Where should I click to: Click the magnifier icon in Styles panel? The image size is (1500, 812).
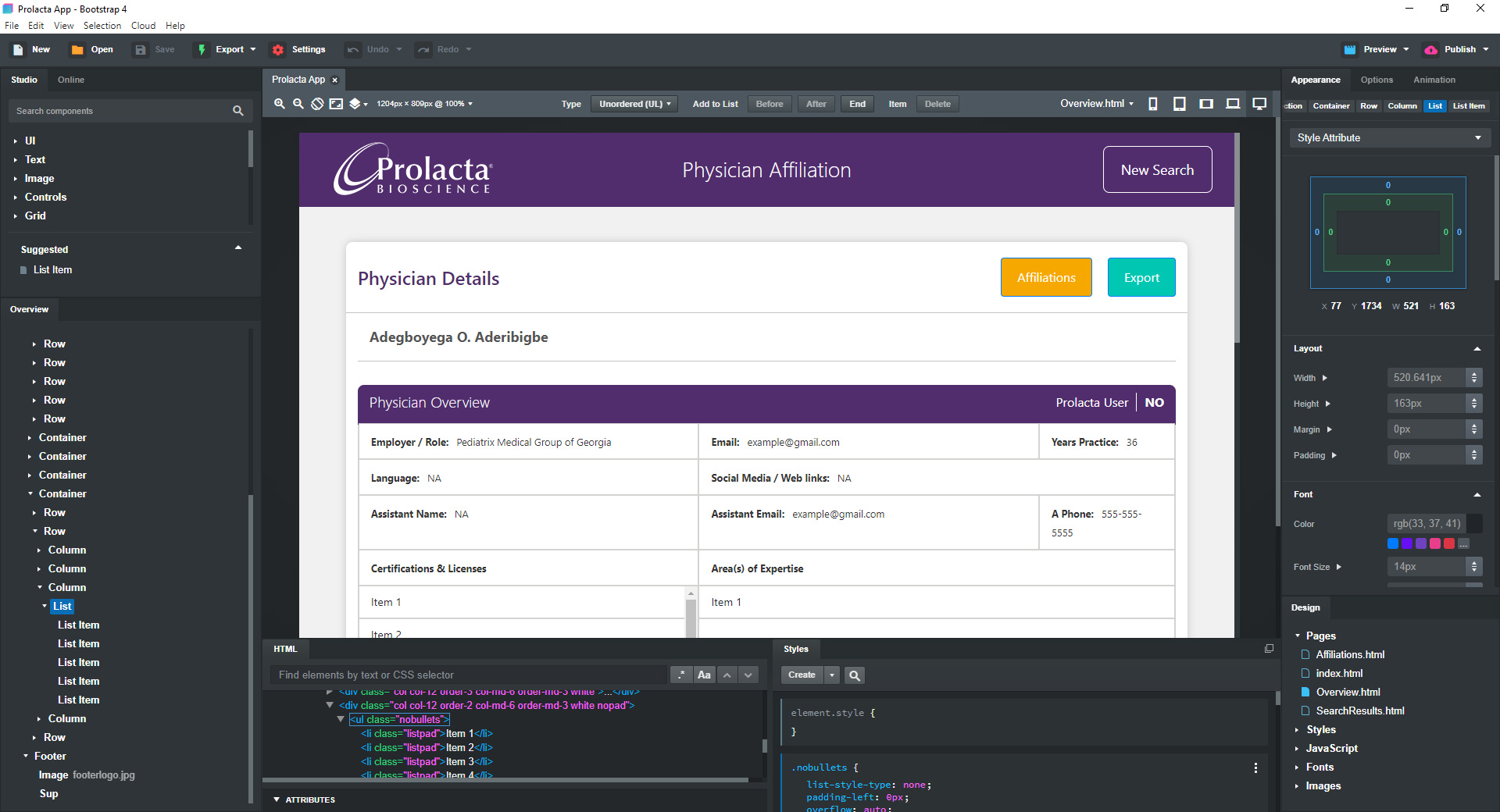tap(855, 675)
